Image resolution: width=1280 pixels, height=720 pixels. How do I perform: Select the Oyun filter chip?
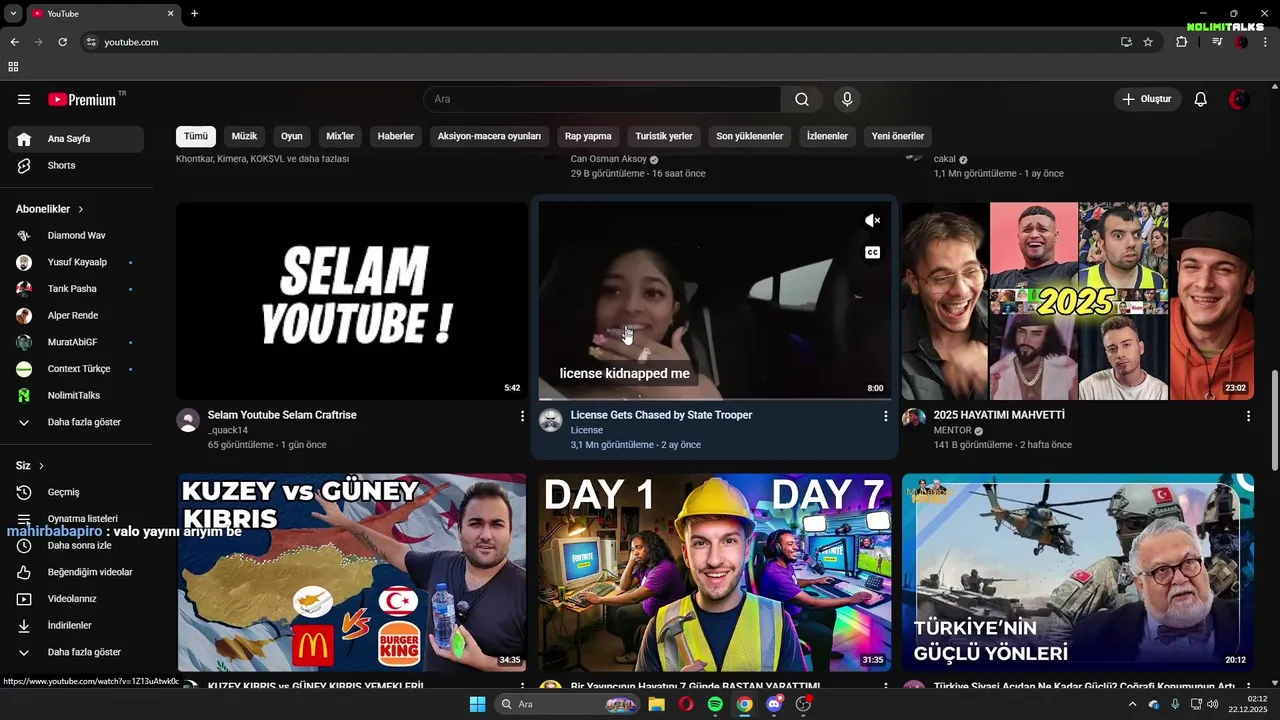[292, 136]
